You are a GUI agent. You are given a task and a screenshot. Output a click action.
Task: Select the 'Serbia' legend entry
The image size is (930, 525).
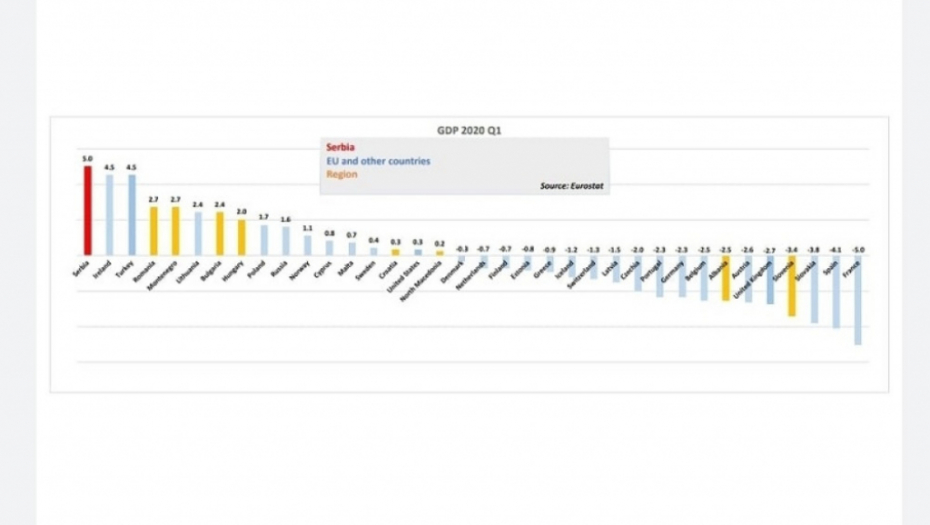coord(335,146)
